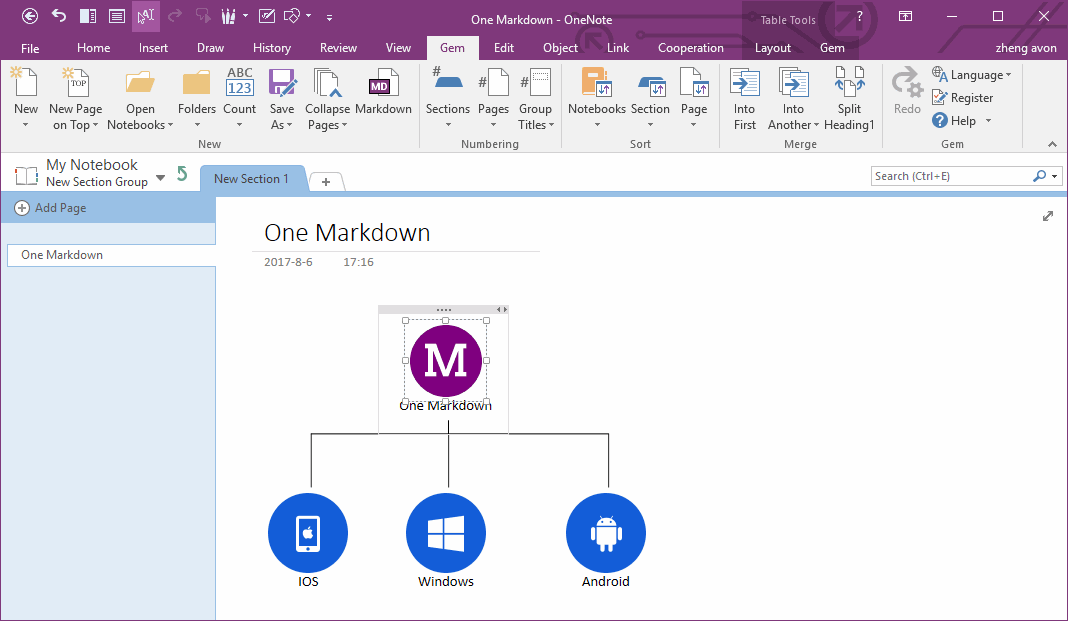Click the Undo icon in title bar

[x=59, y=16]
